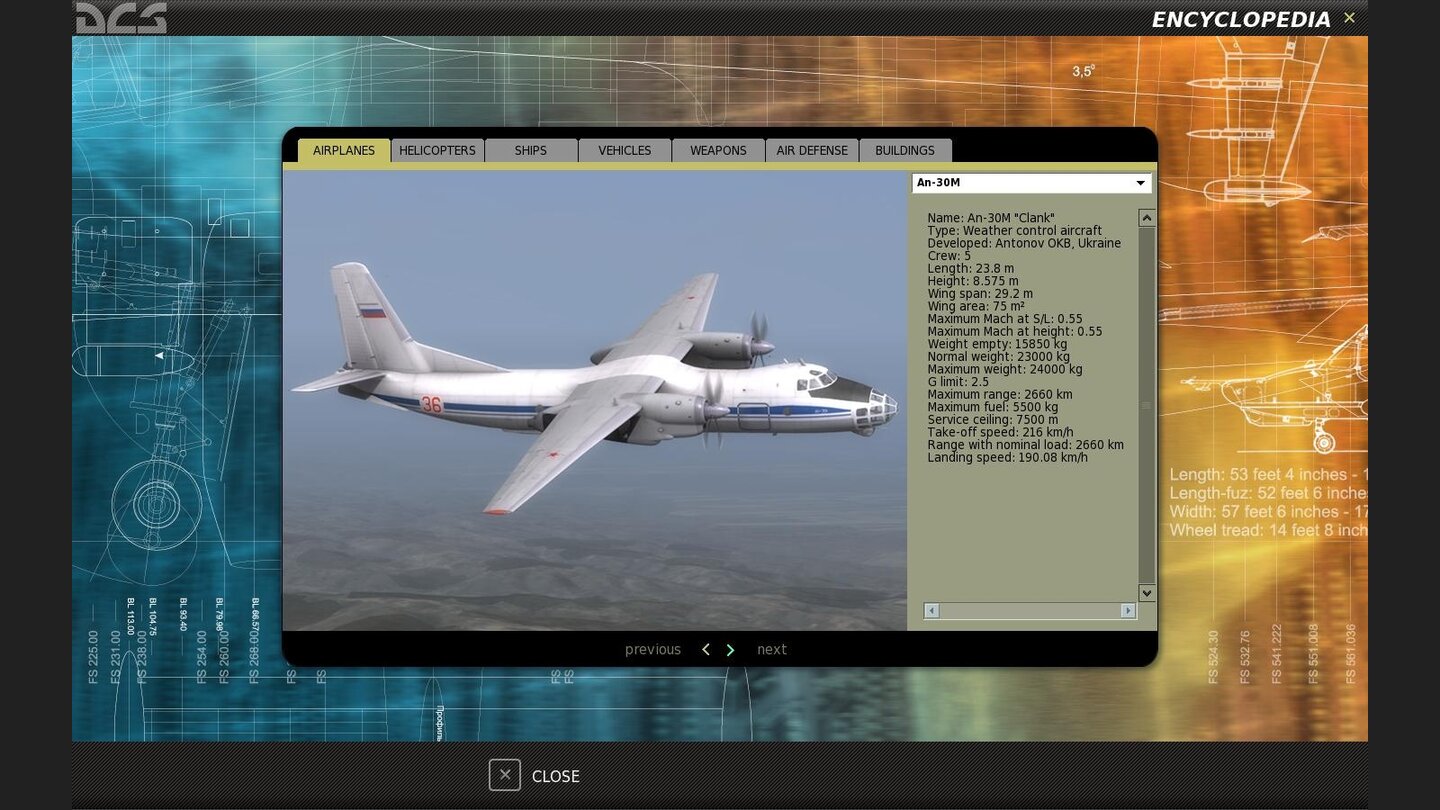Click 'Landing speed: 190.08 km/h' line
Screen dimensions: 1440x810
pyautogui.click(x=1007, y=457)
